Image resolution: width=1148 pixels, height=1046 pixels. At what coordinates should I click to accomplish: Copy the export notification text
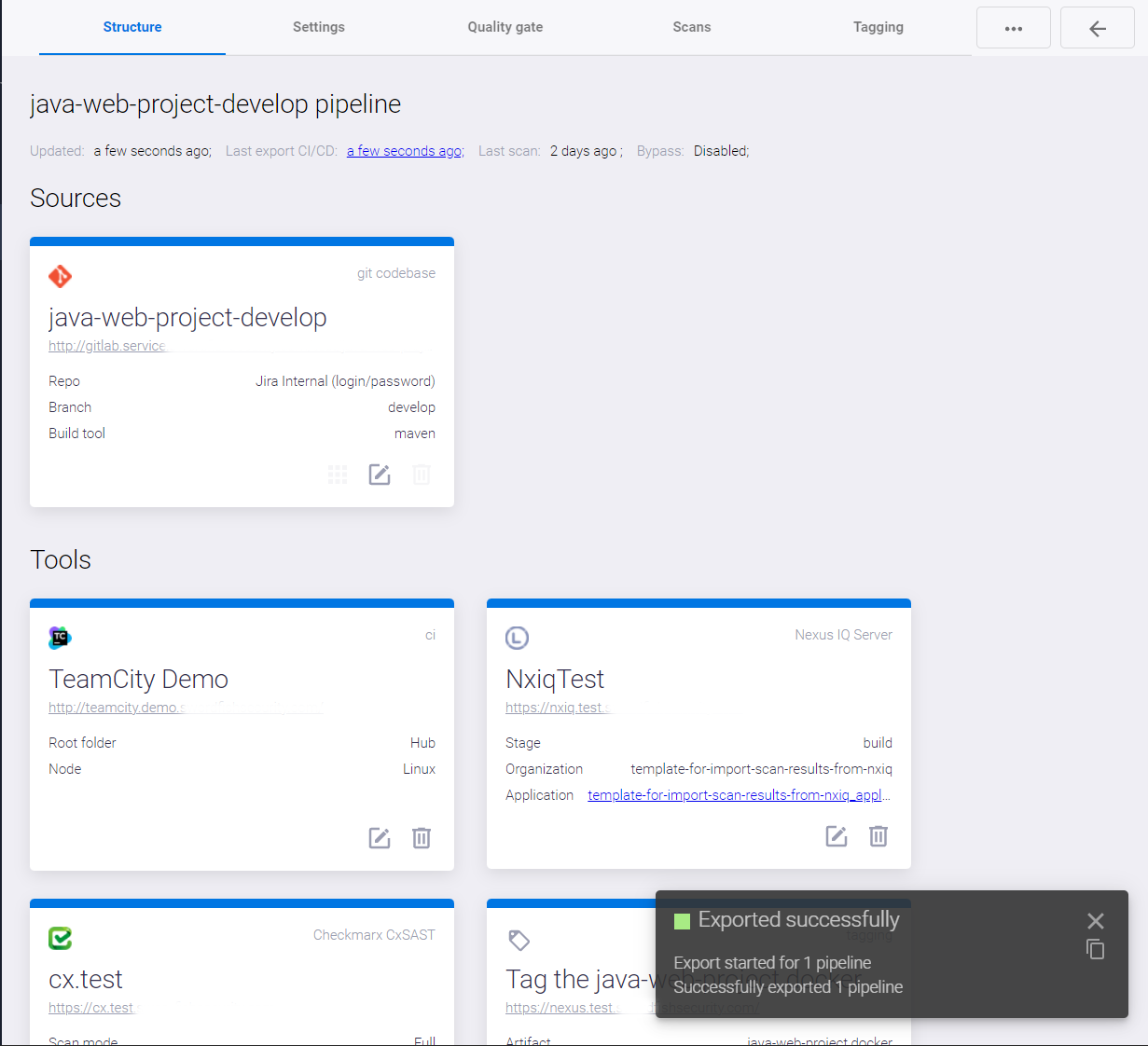pos(1096,949)
